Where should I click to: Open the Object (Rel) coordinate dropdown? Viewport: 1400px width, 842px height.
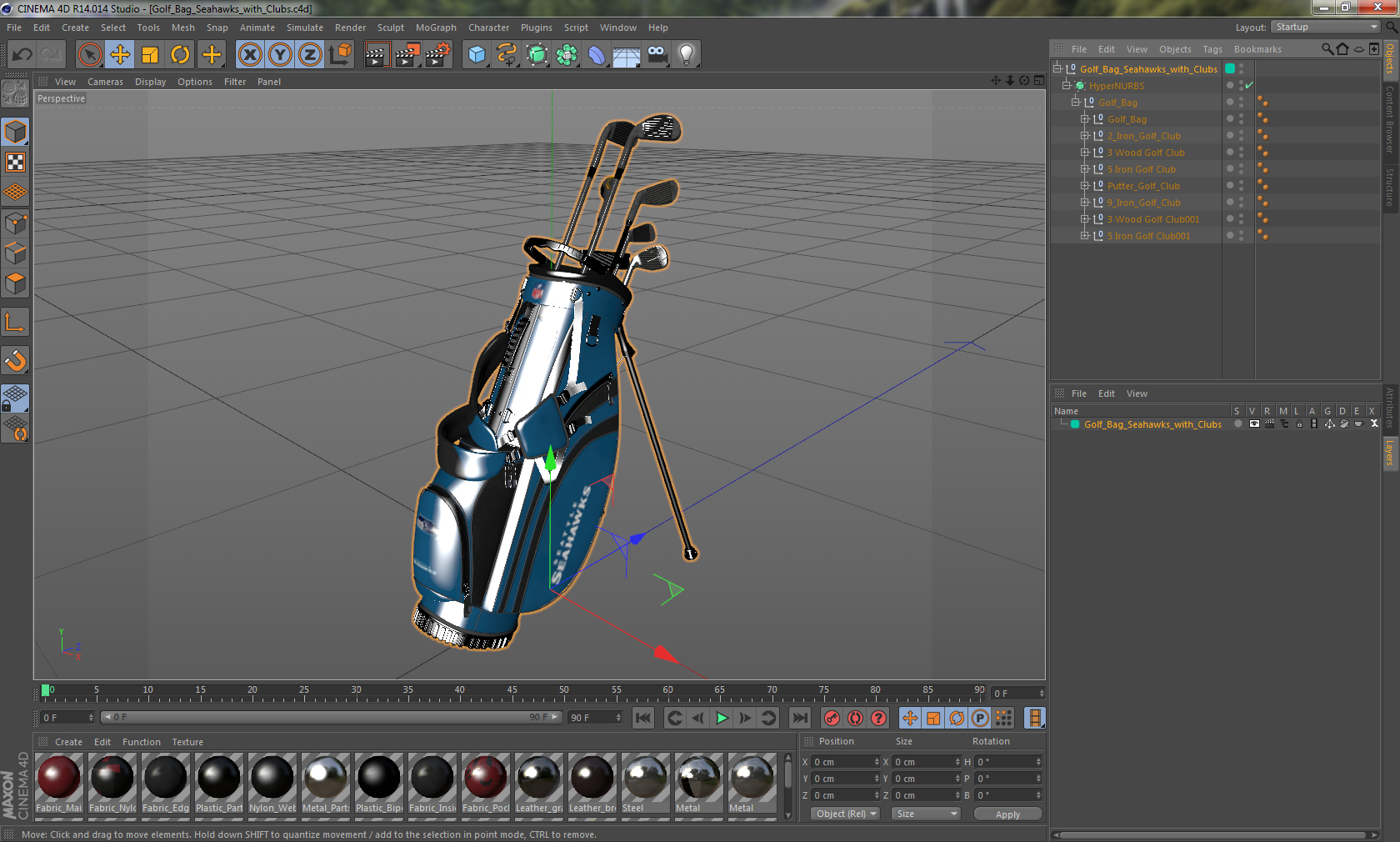pyautogui.click(x=845, y=814)
